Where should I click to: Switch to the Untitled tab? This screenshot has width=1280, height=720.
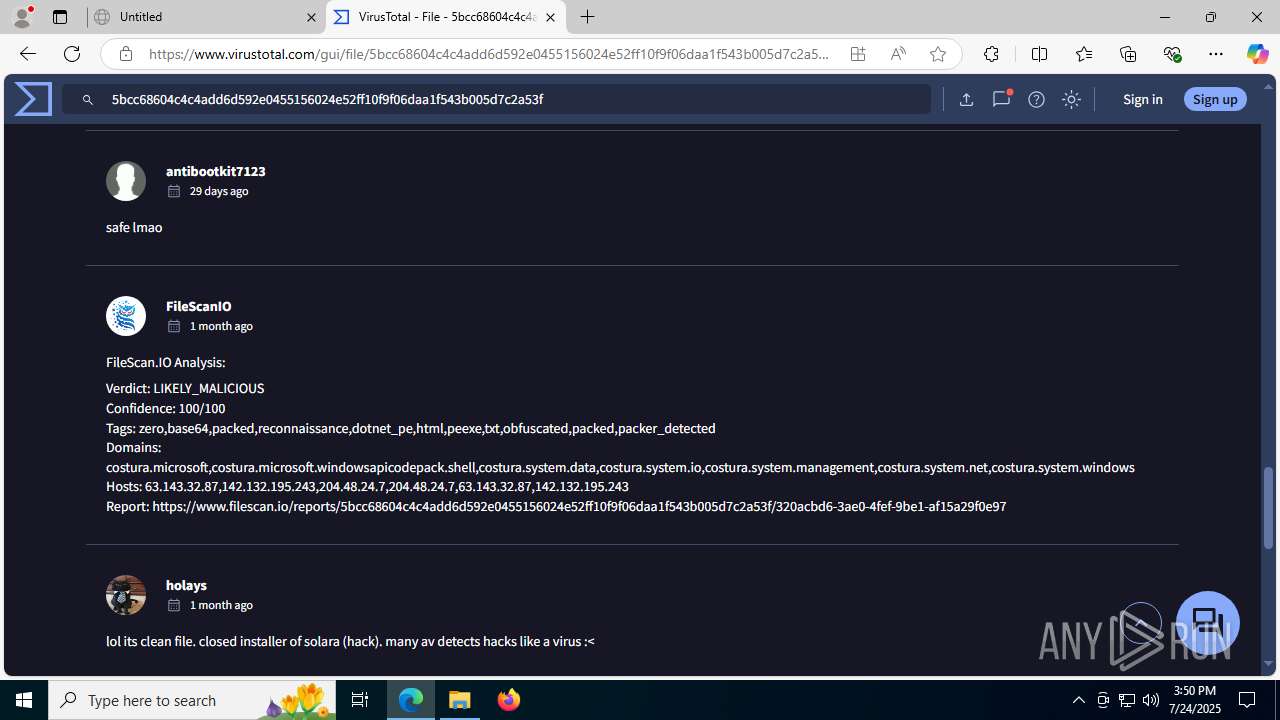point(204,17)
